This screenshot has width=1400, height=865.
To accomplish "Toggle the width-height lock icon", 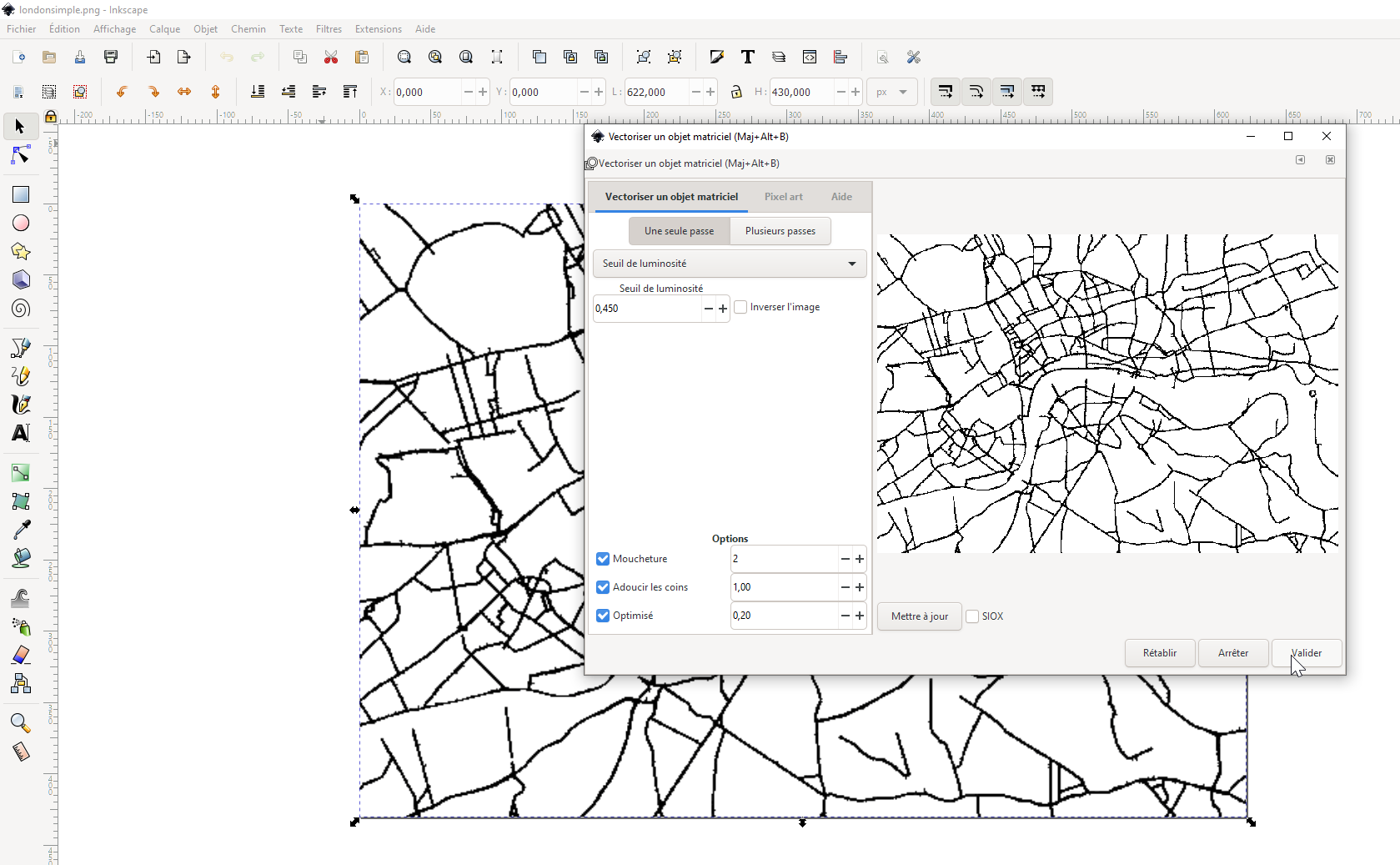I will (736, 92).
